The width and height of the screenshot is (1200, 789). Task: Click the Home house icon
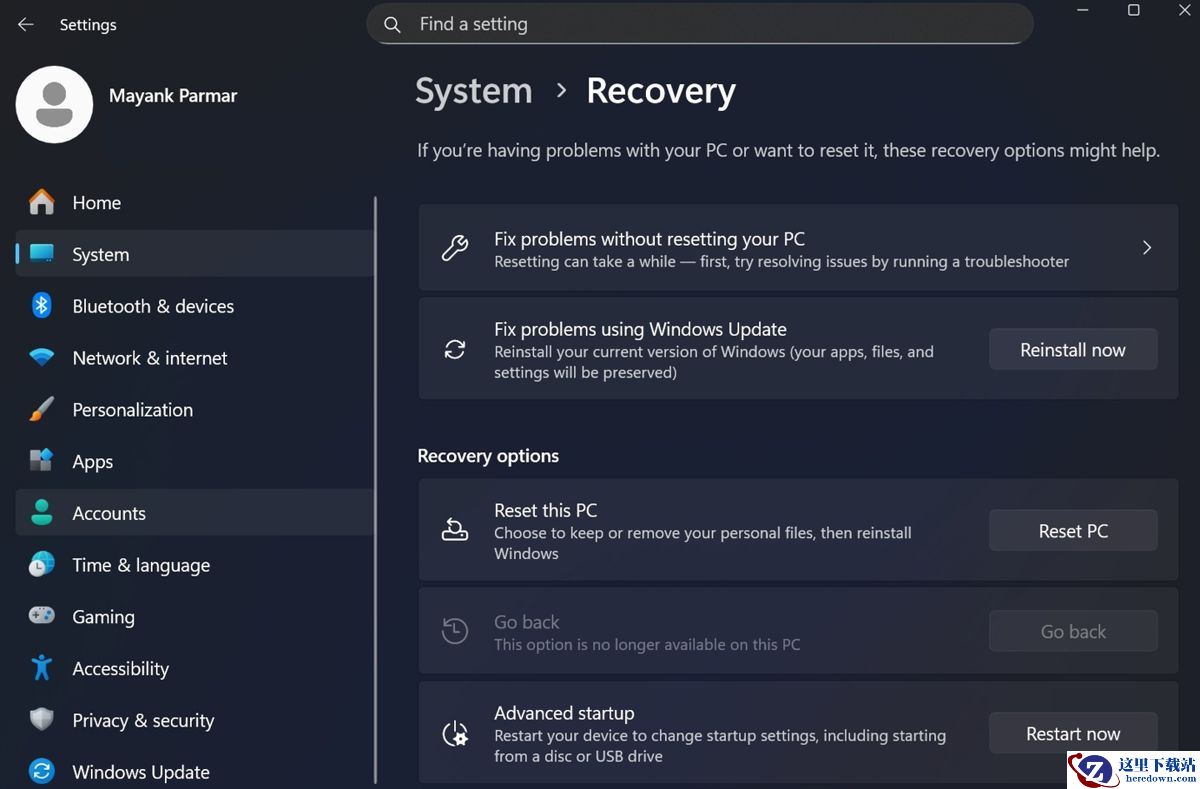click(x=42, y=202)
